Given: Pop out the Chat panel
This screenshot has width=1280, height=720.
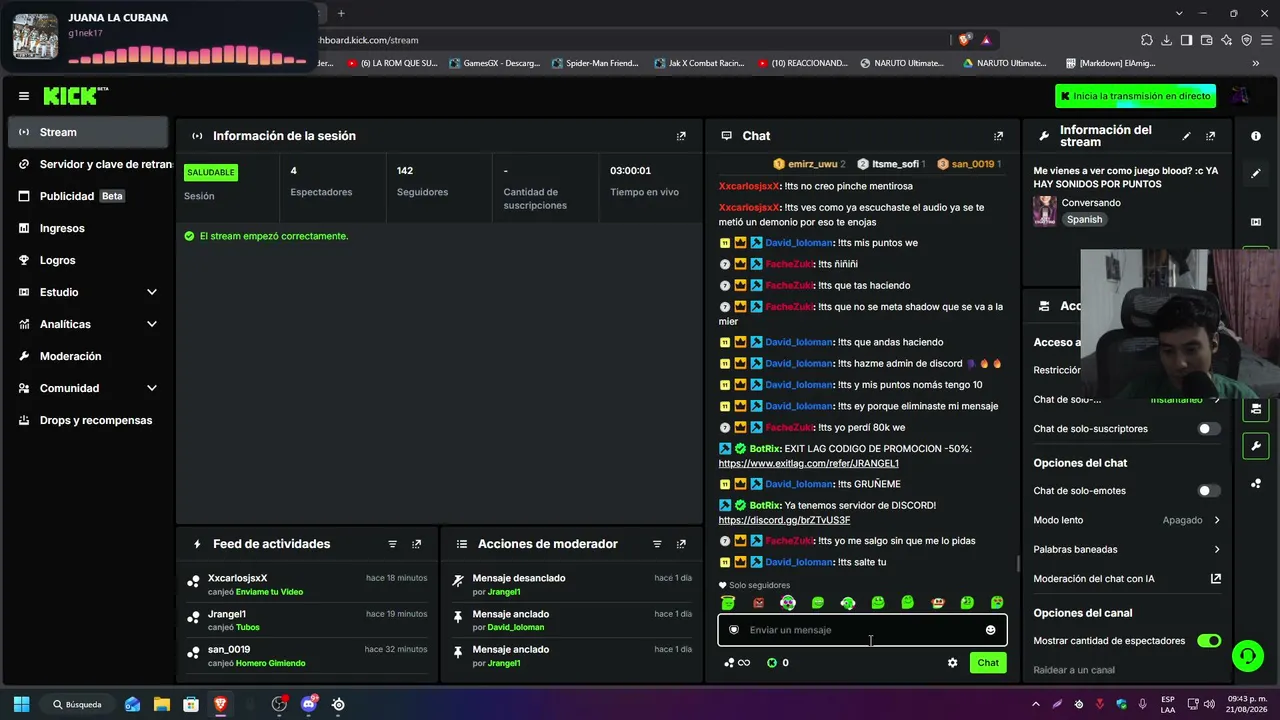Looking at the screenshot, I should (998, 136).
